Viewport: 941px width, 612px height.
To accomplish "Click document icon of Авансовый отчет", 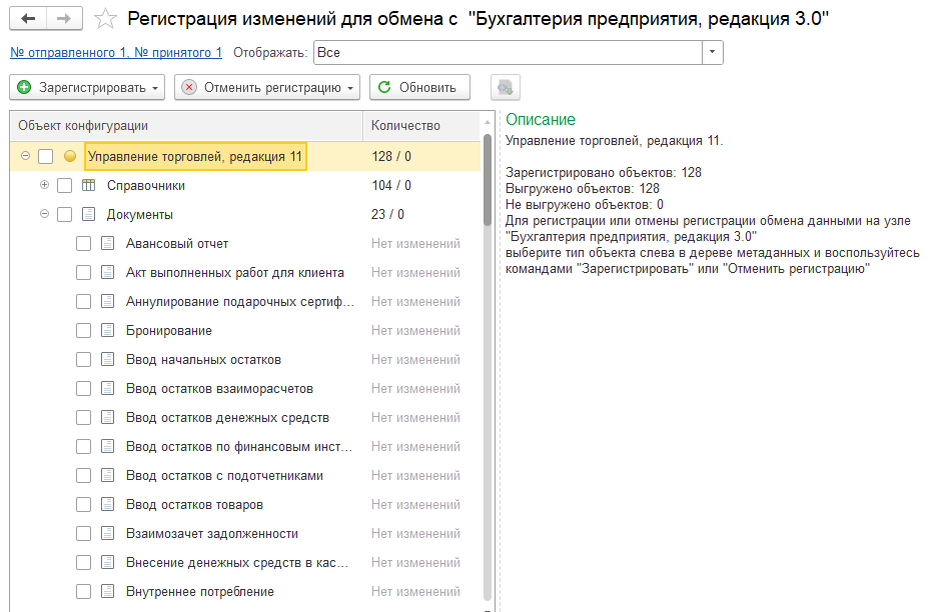I will pyautogui.click(x=107, y=244).
